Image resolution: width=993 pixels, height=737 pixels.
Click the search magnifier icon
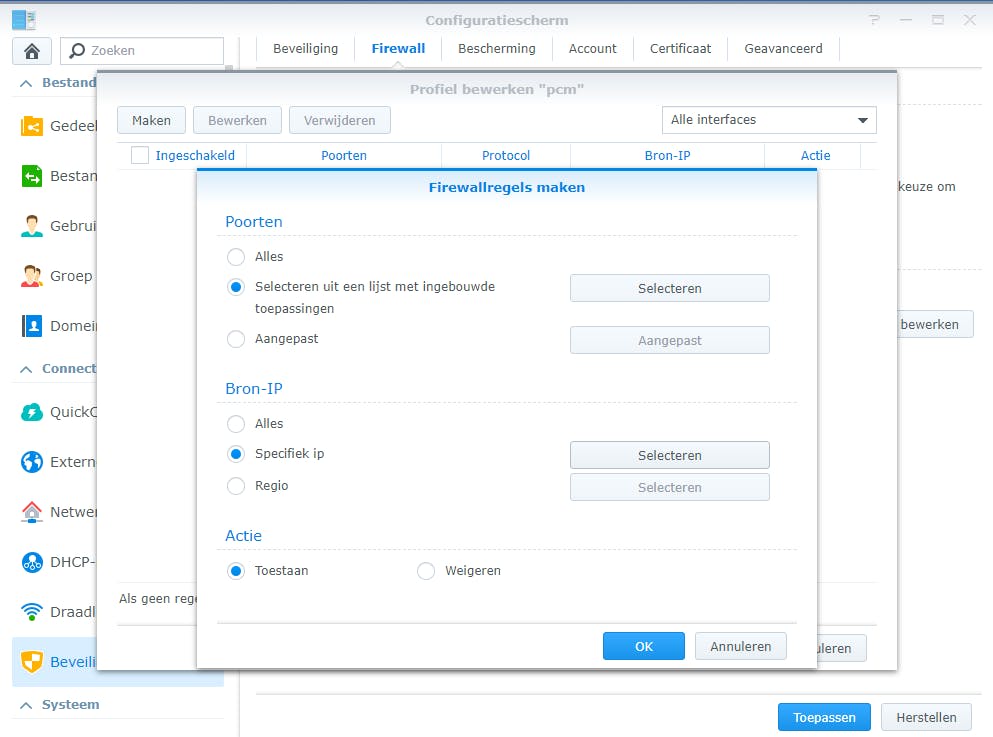[x=77, y=51]
